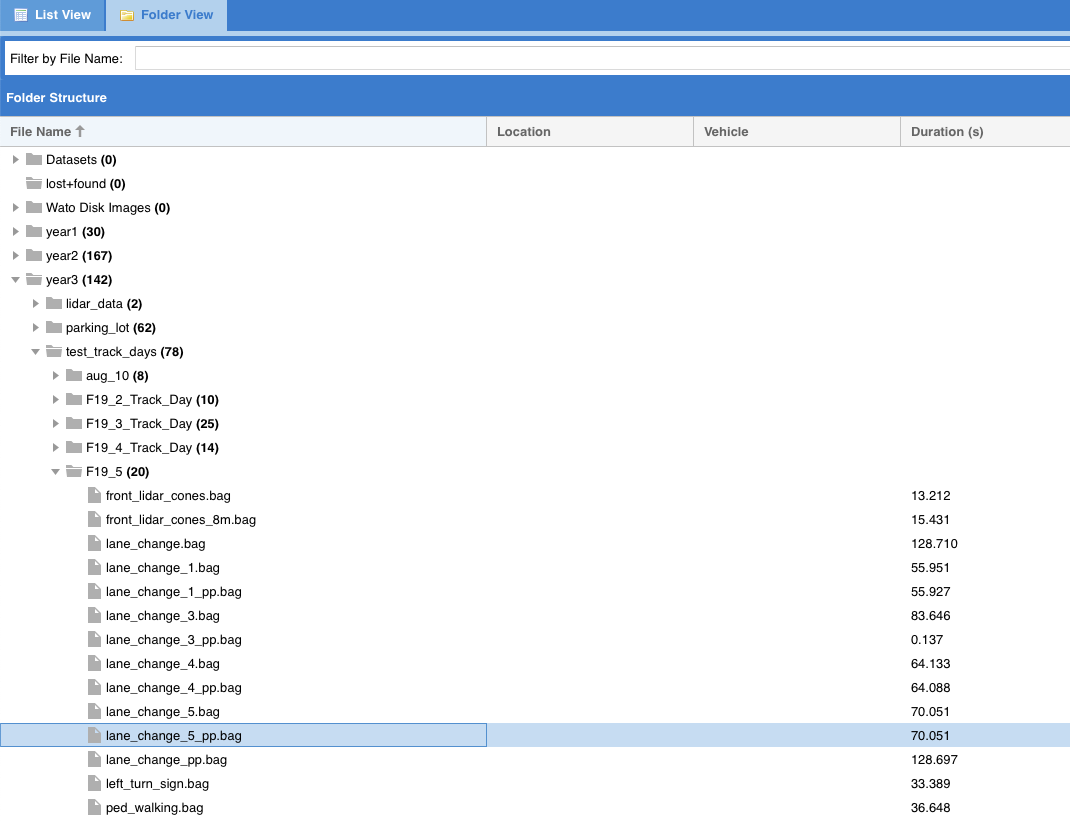
Task: Click the lane_change_4.bag file icon
Action: [x=94, y=663]
